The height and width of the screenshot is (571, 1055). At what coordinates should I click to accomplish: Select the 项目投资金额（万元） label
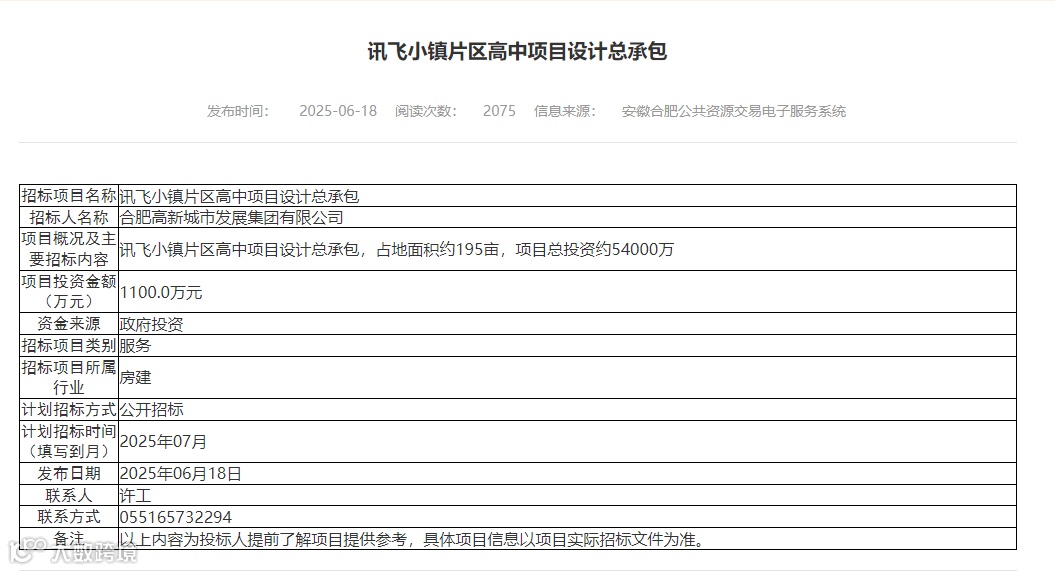(69, 291)
